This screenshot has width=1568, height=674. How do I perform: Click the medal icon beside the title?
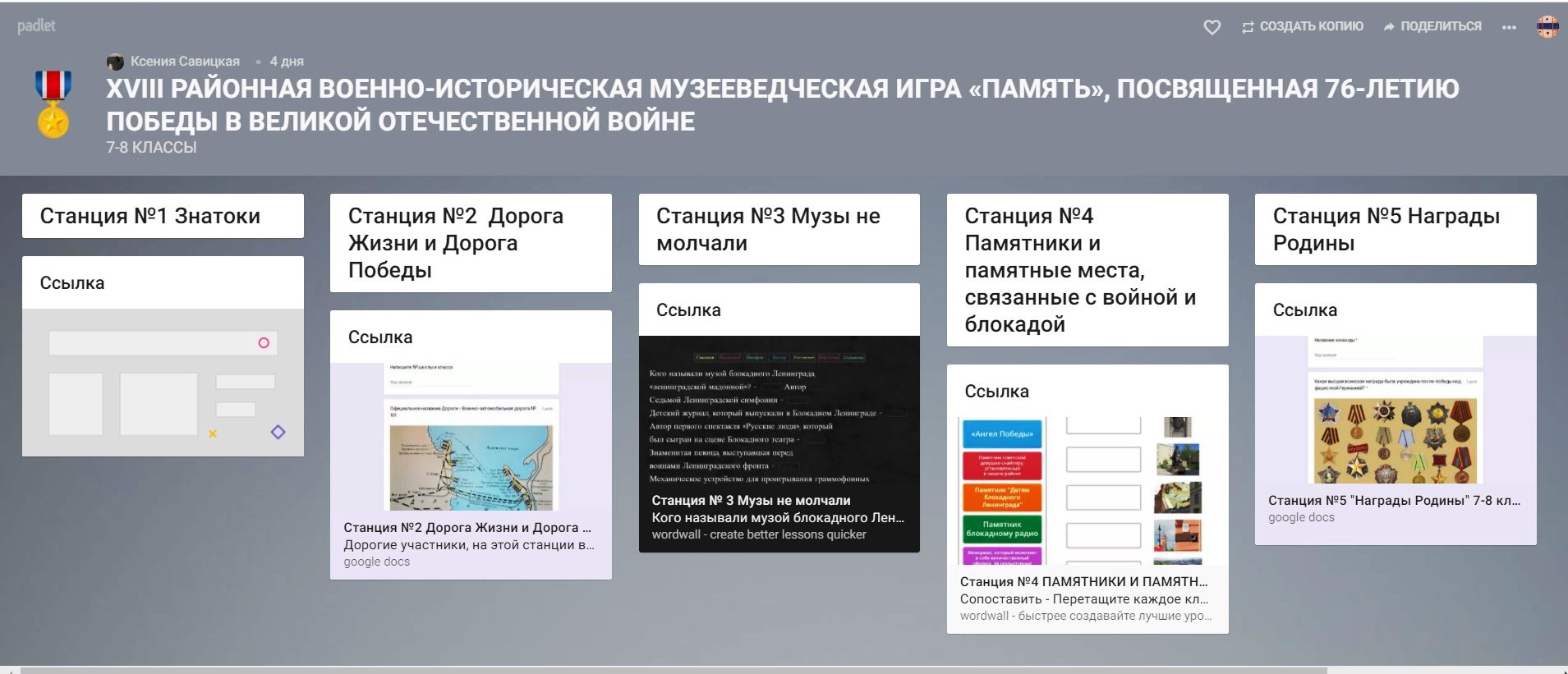click(53, 104)
